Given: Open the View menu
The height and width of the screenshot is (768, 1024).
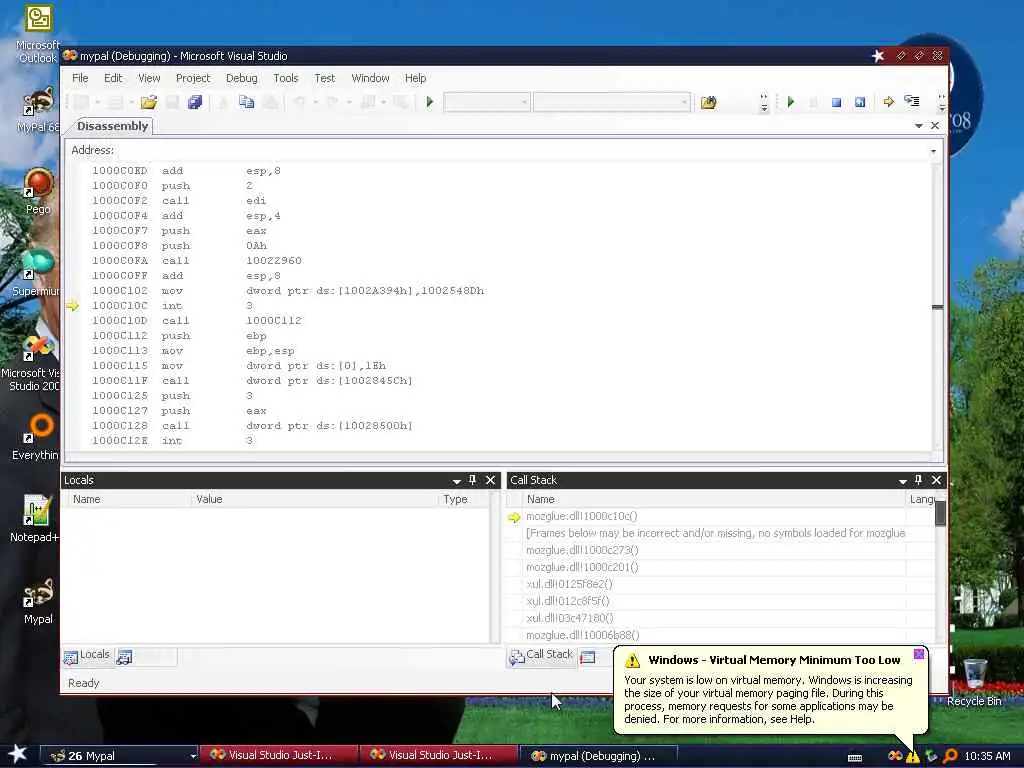Looking at the screenshot, I should [x=149, y=78].
